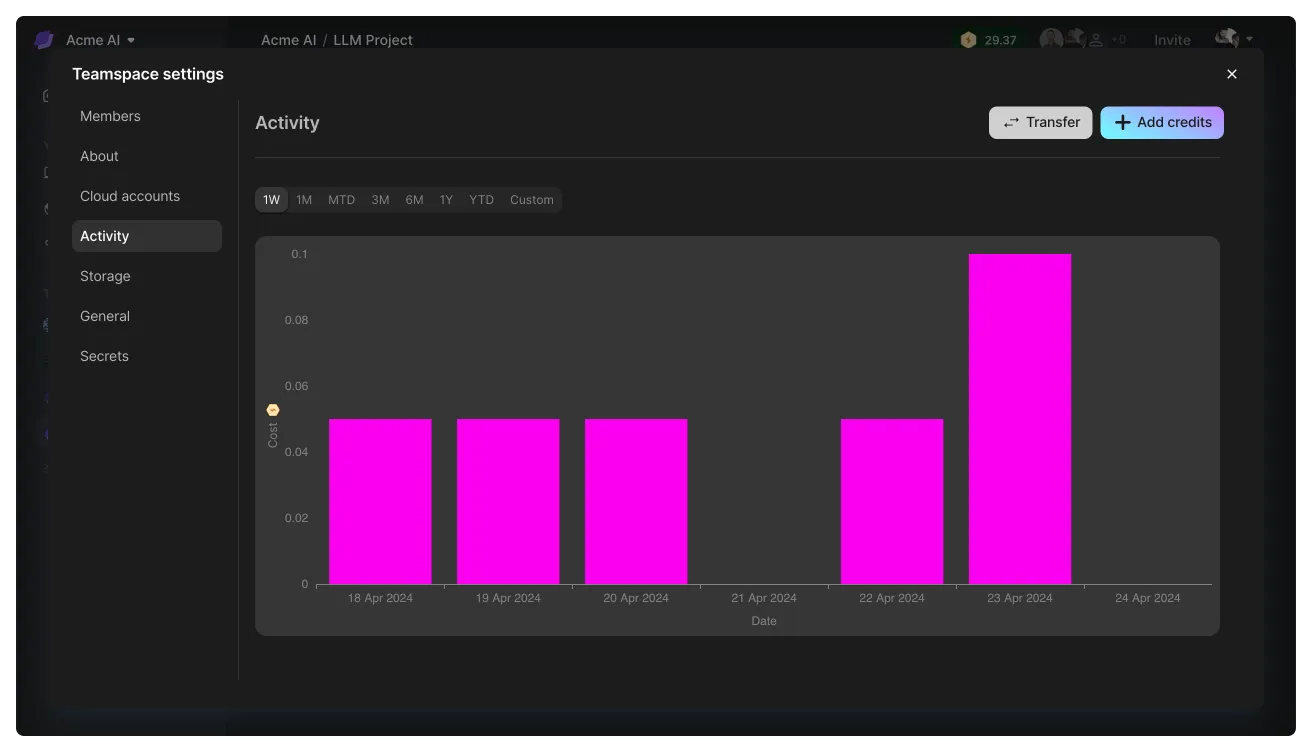Image resolution: width=1312 pixels, height=752 pixels.
Task: Click the 29.37 credits balance badge
Action: click(x=989, y=40)
